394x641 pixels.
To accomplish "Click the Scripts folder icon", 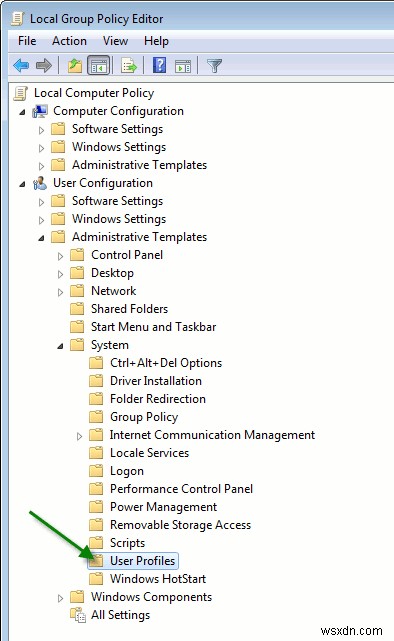I will tap(96, 542).
